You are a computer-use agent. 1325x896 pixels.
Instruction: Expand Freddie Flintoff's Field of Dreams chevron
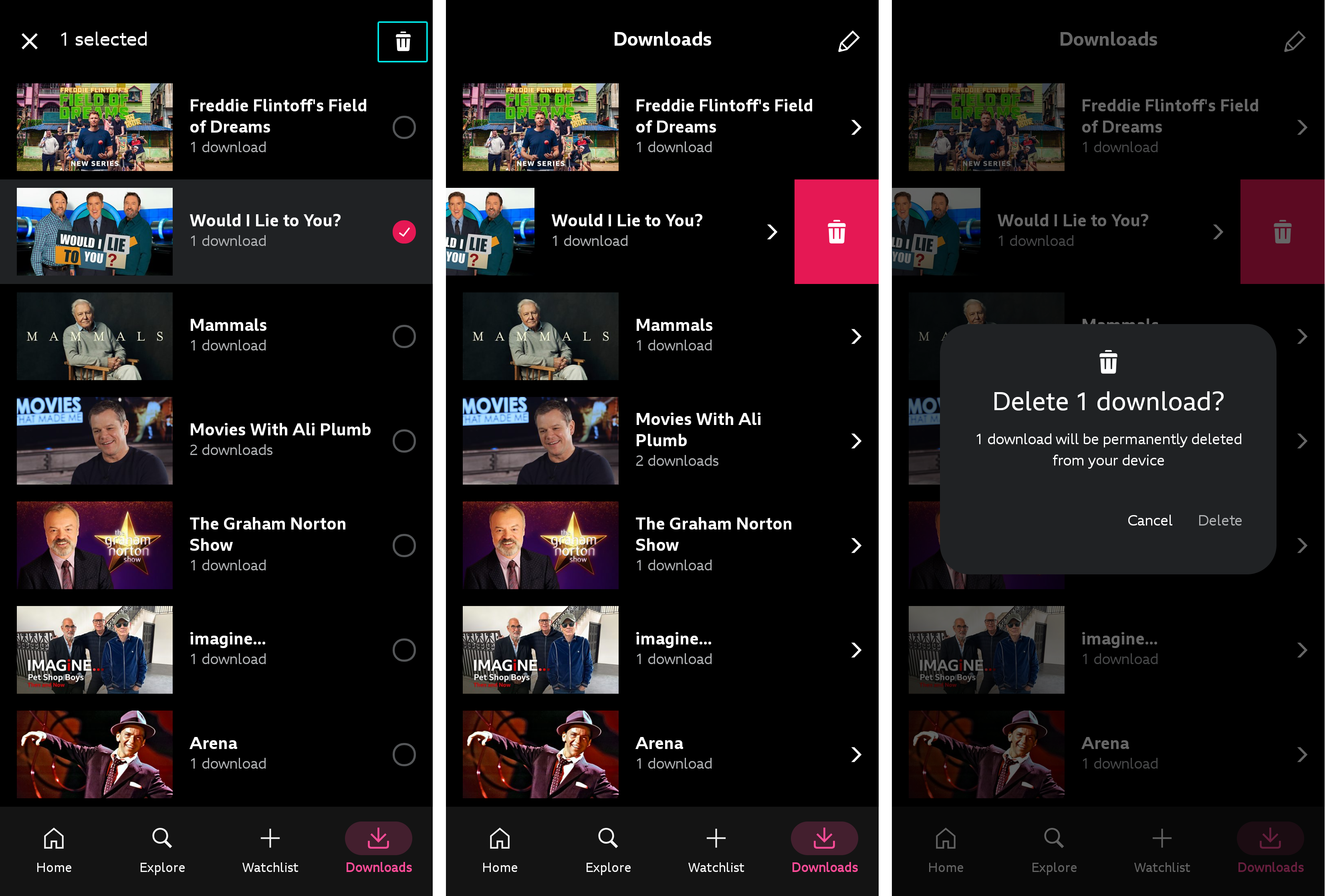[x=856, y=128]
